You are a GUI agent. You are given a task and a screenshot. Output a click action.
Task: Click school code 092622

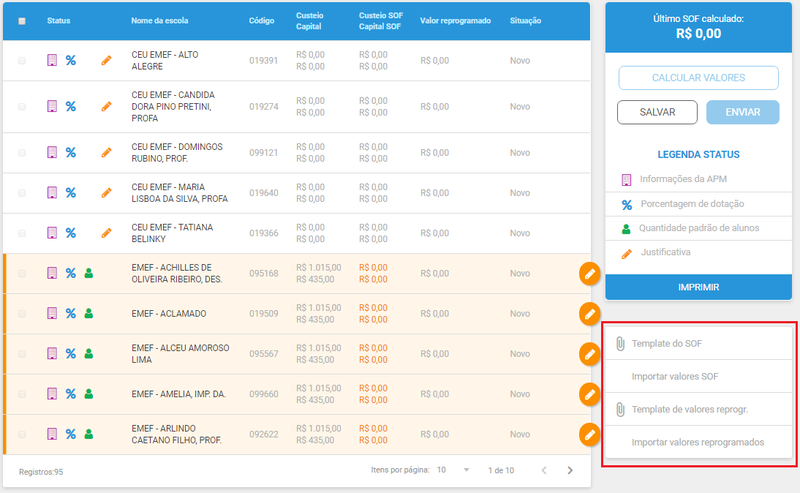(x=264, y=434)
